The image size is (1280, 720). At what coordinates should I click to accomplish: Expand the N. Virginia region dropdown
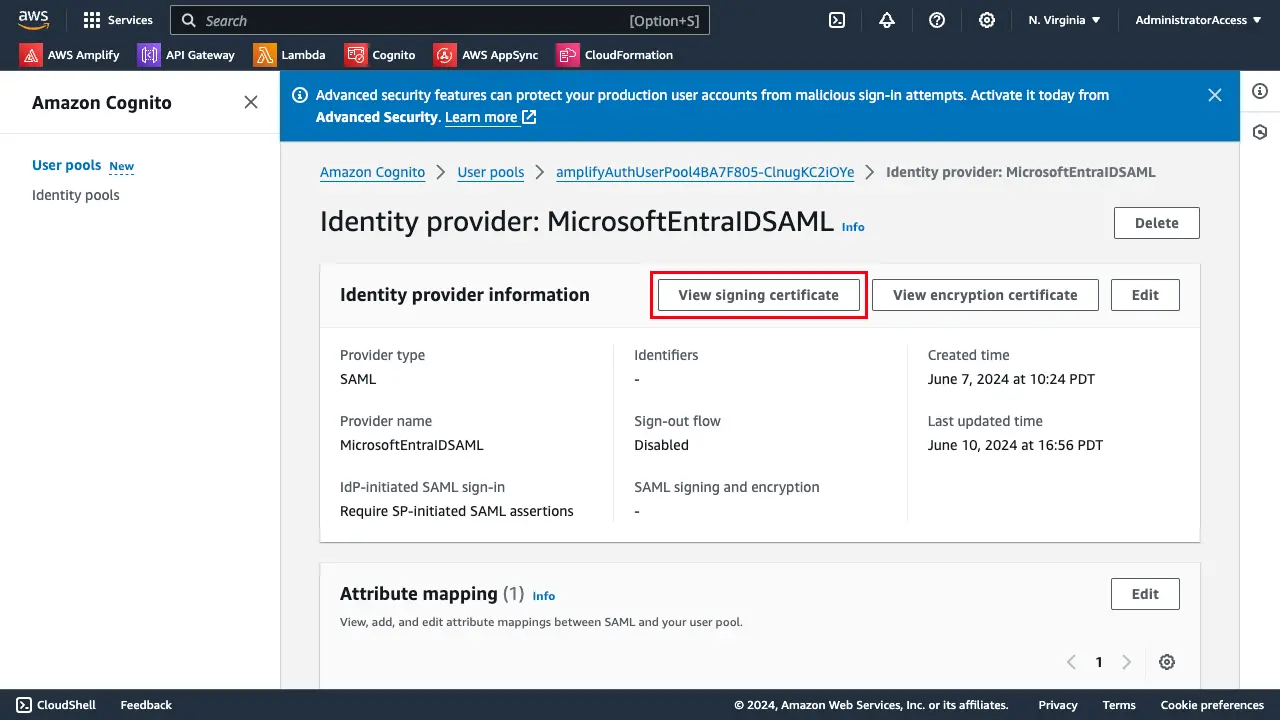(x=1064, y=20)
